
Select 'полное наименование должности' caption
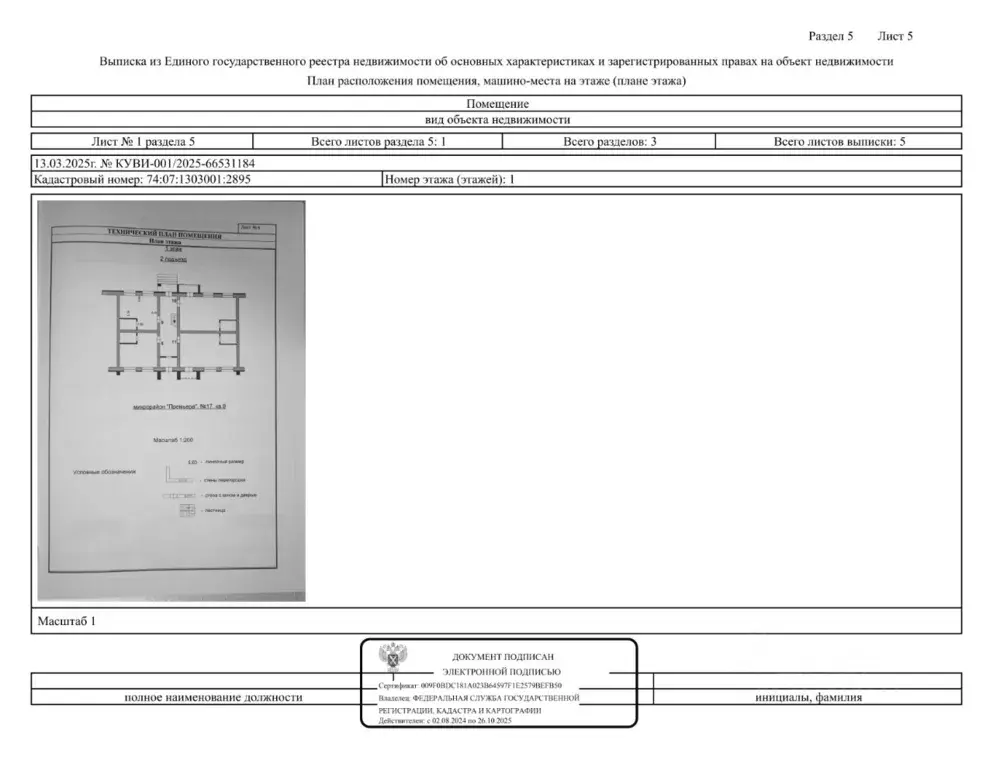click(x=213, y=697)
